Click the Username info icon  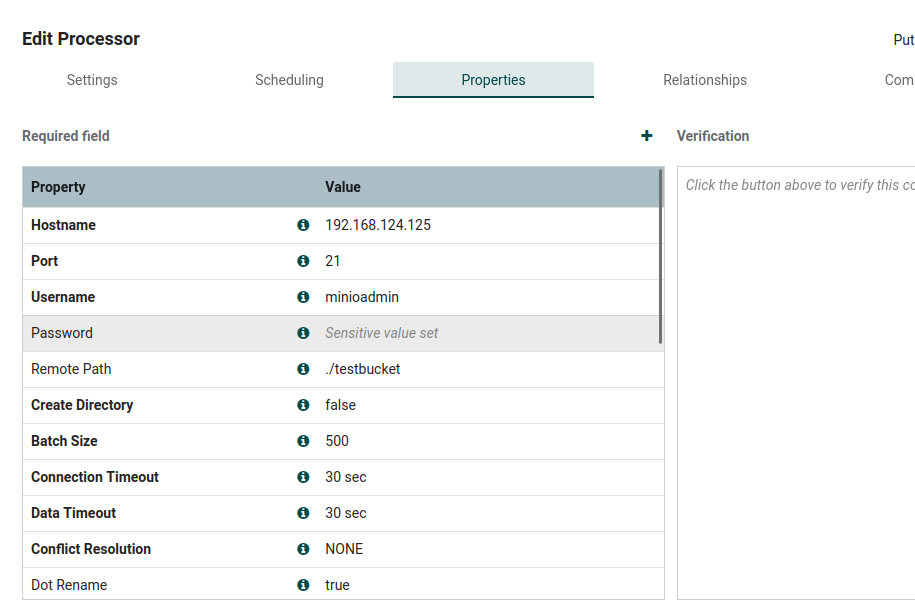pyautogui.click(x=303, y=297)
